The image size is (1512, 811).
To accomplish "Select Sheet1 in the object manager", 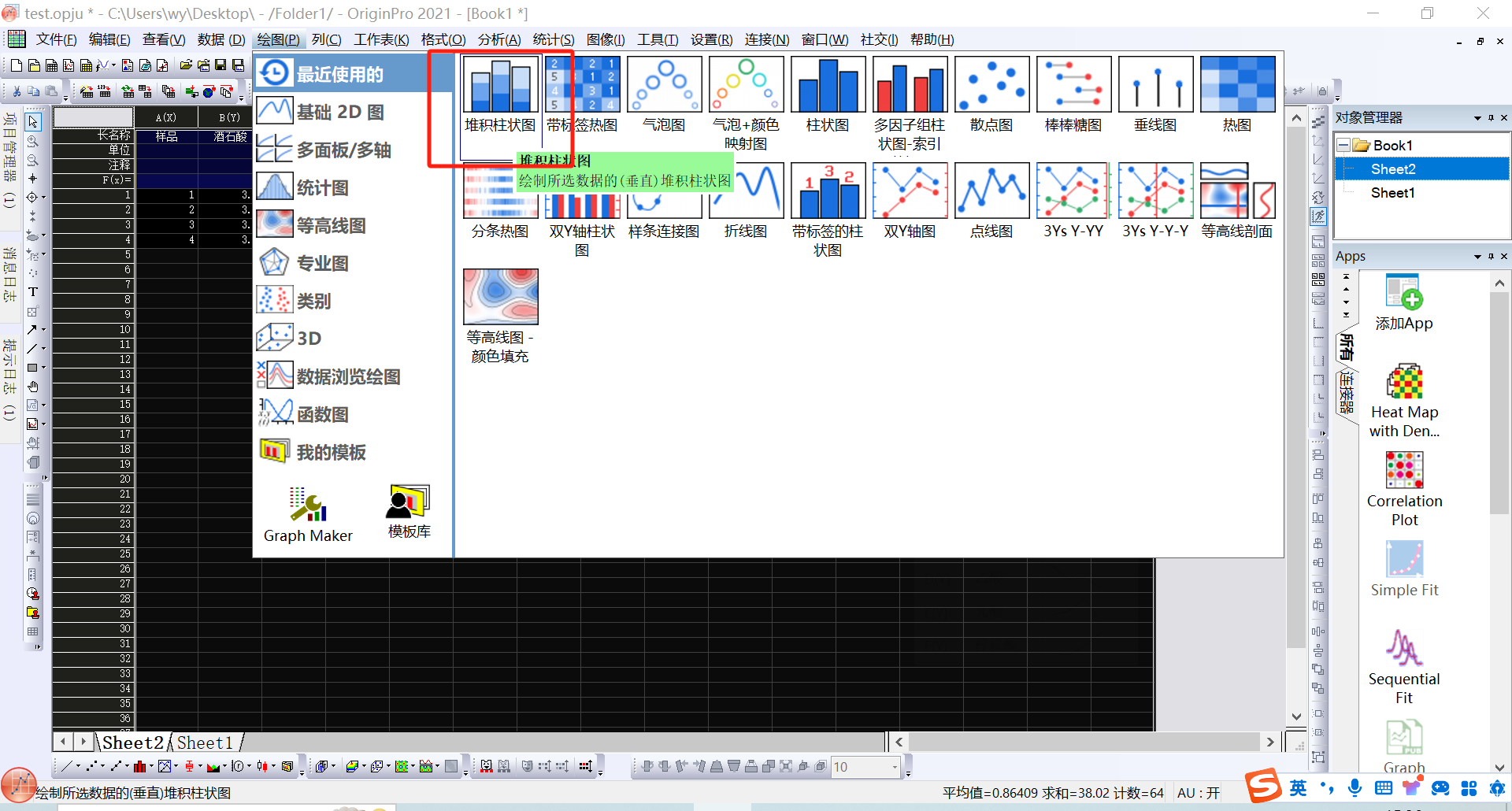I will point(1392,193).
